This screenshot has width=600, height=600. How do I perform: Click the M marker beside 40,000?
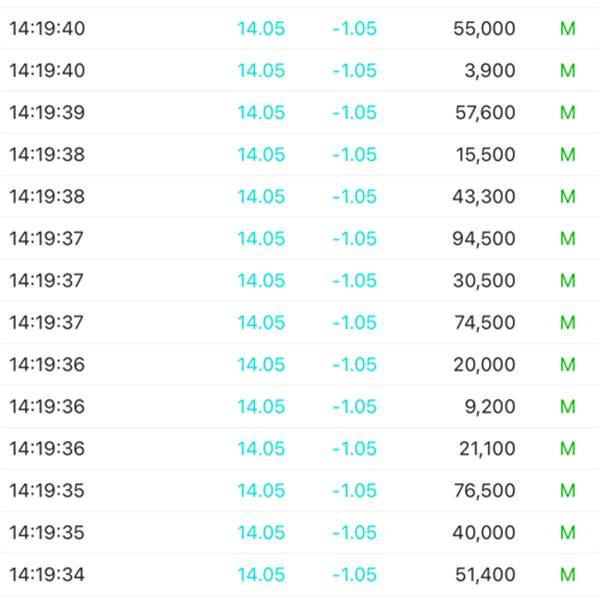tap(568, 533)
